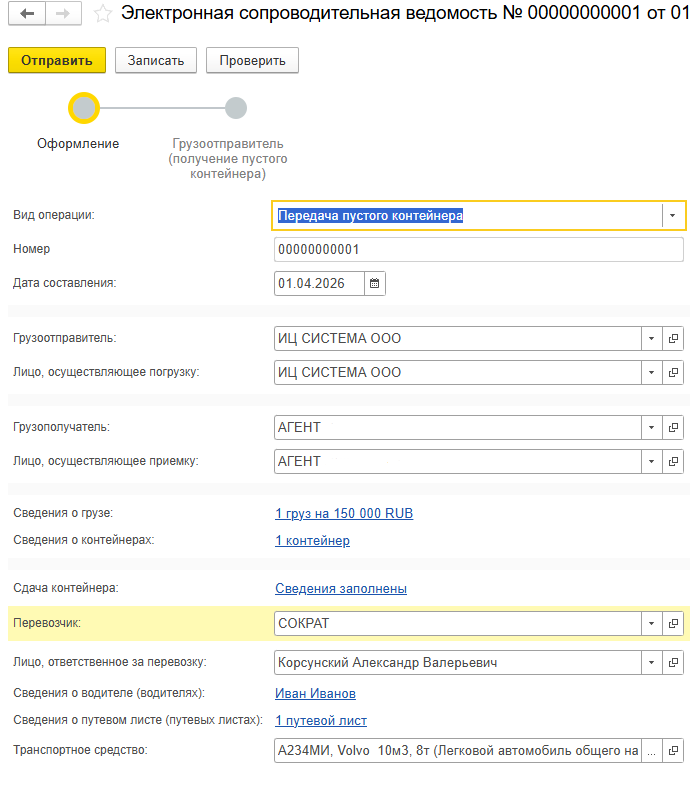Select the Грузоотправитель stage step
This screenshot has width=690, height=795.
click(x=235, y=108)
